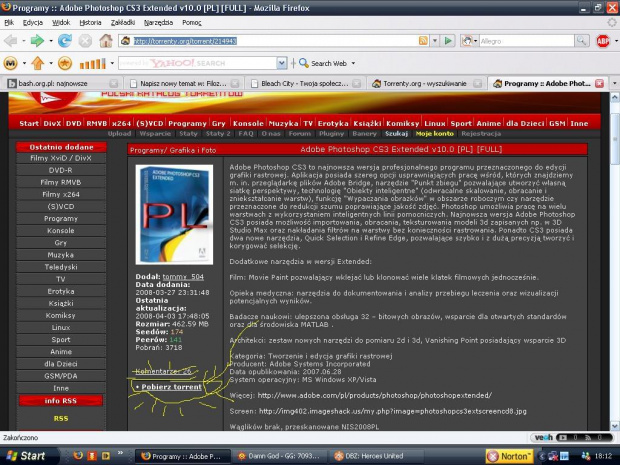Image resolution: width=620 pixels, height=465 pixels.
Task: Click the Stop loading icon
Action: [x=85, y=41]
